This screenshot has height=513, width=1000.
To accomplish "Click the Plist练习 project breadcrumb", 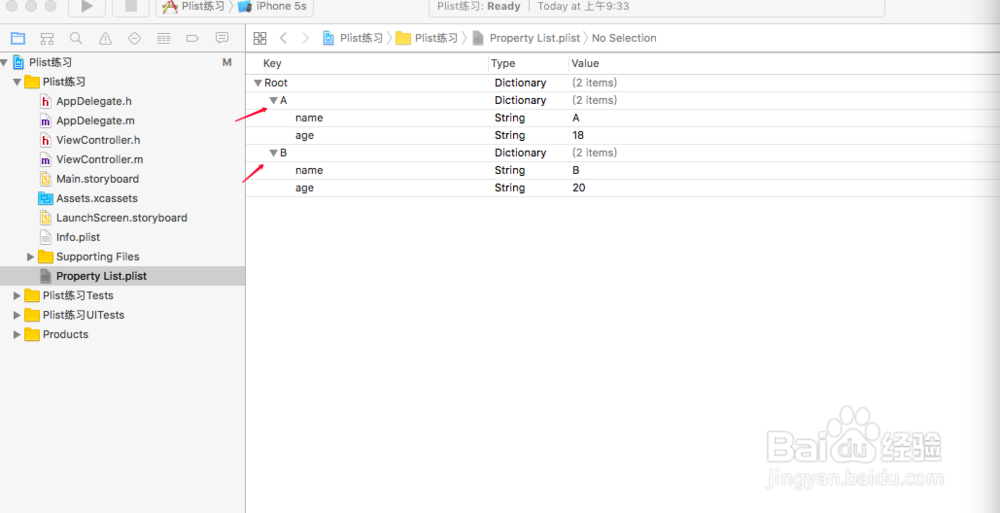I will (x=353, y=38).
